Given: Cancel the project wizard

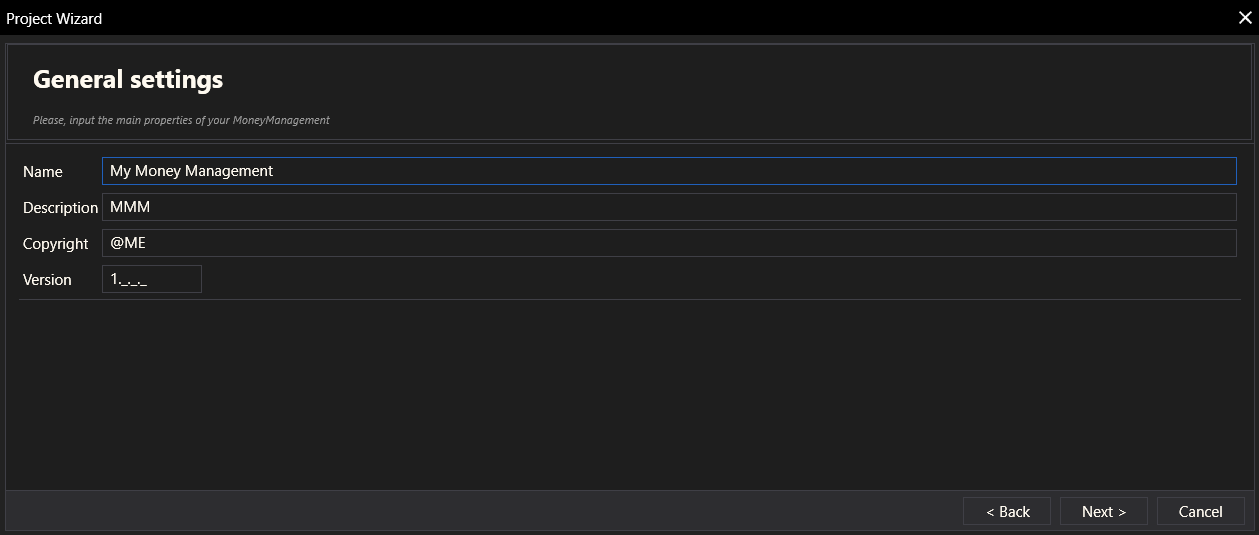Looking at the screenshot, I should 1200,511.
